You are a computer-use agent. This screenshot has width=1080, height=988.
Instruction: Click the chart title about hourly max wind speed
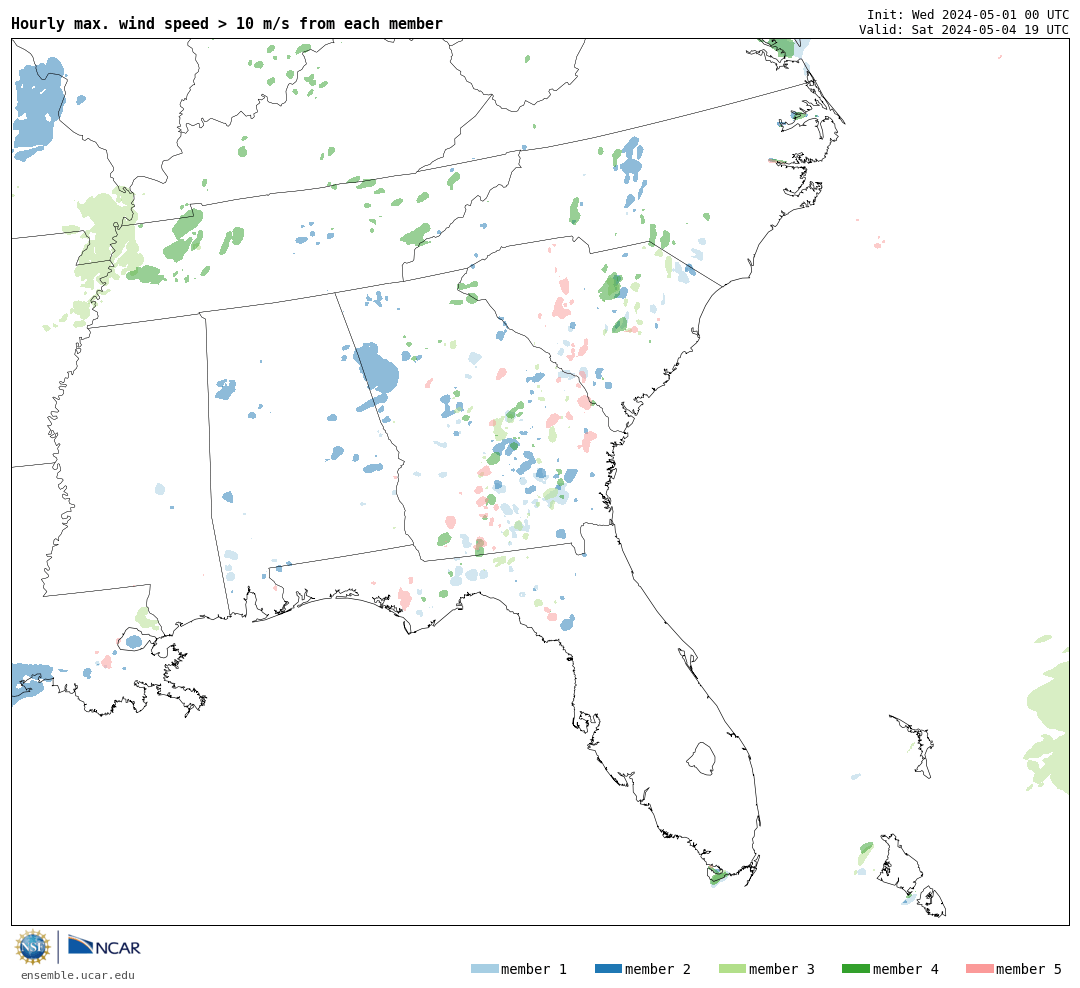click(227, 23)
